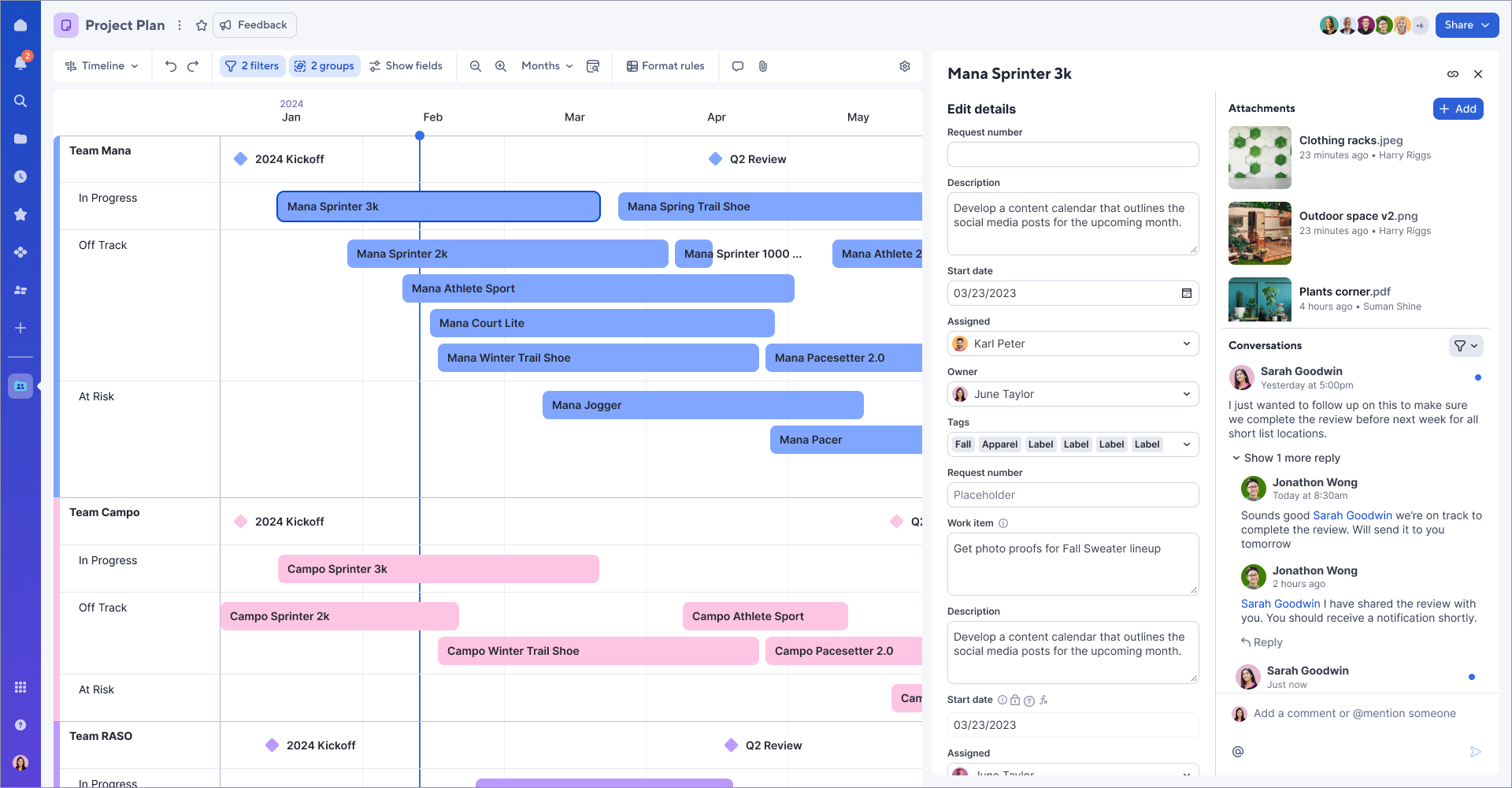
Task: Click the paperclip attachments icon in the toolbar
Action: (x=762, y=66)
